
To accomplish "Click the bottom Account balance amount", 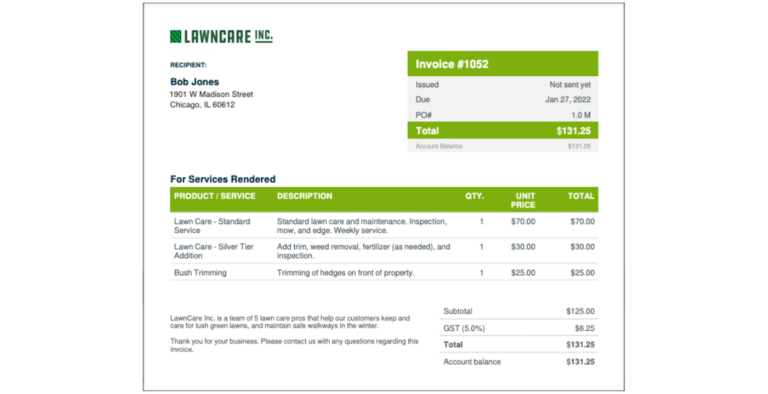I will (x=580, y=362).
